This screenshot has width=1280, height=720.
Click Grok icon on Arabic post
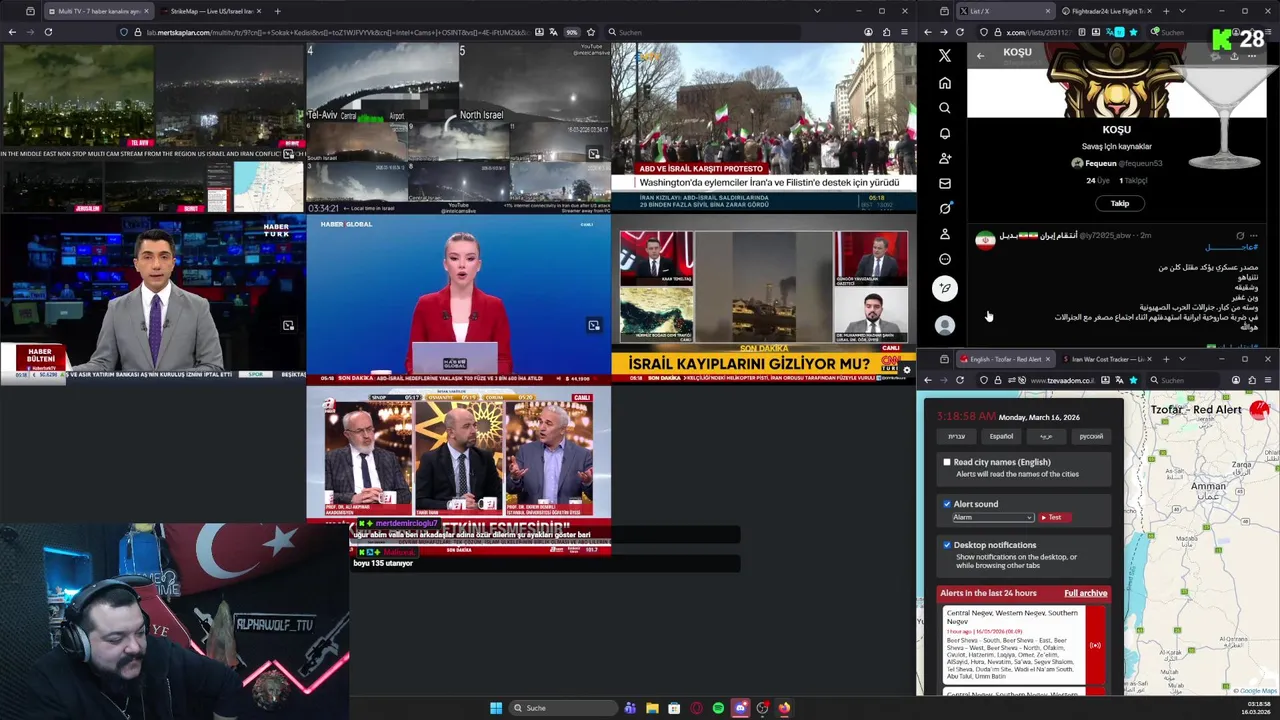coord(1240,236)
